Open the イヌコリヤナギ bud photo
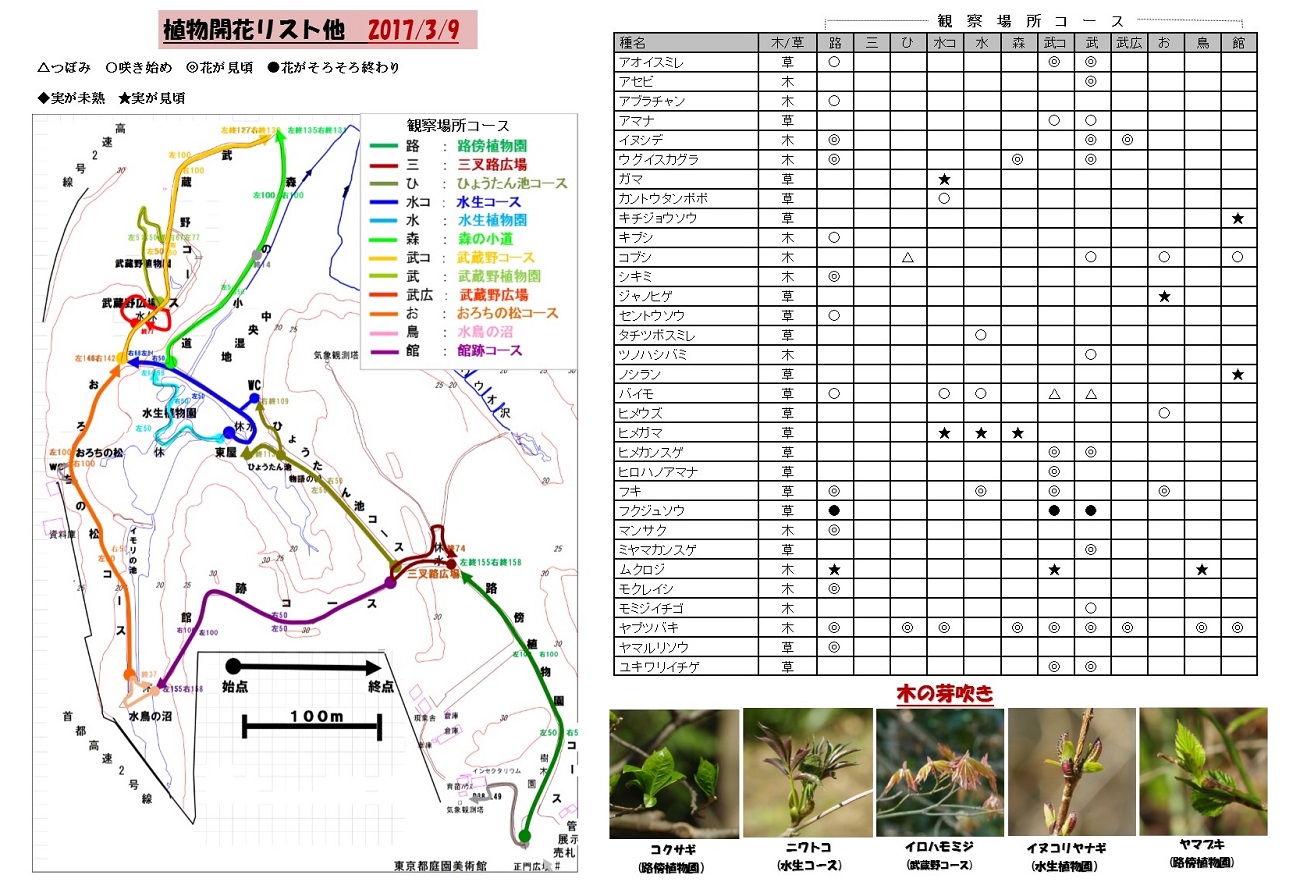This screenshot has width=1307, height=882. pyautogui.click(x=1072, y=773)
